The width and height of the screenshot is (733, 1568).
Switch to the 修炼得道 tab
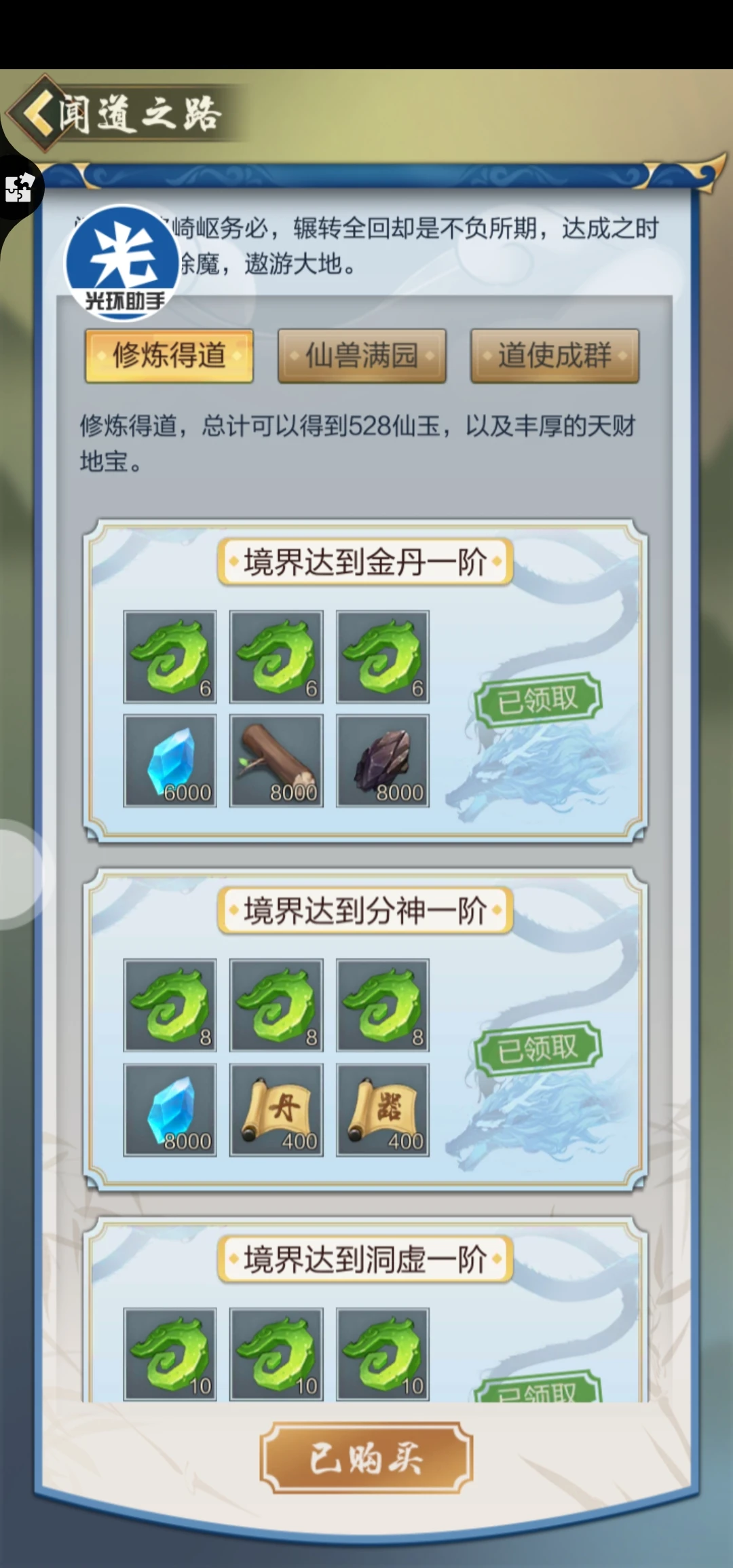point(169,356)
